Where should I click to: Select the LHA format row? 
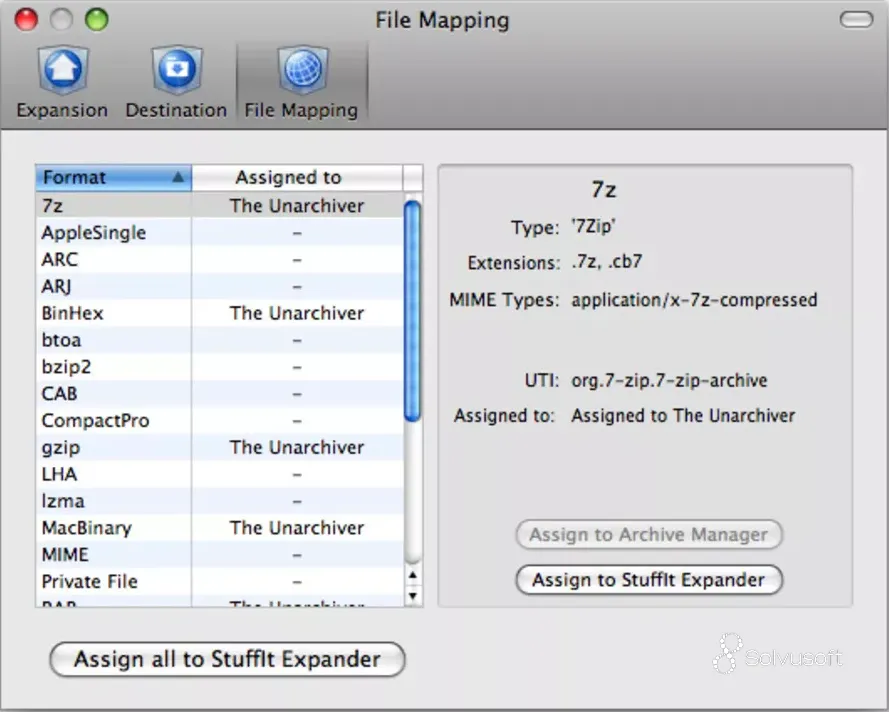pos(219,474)
